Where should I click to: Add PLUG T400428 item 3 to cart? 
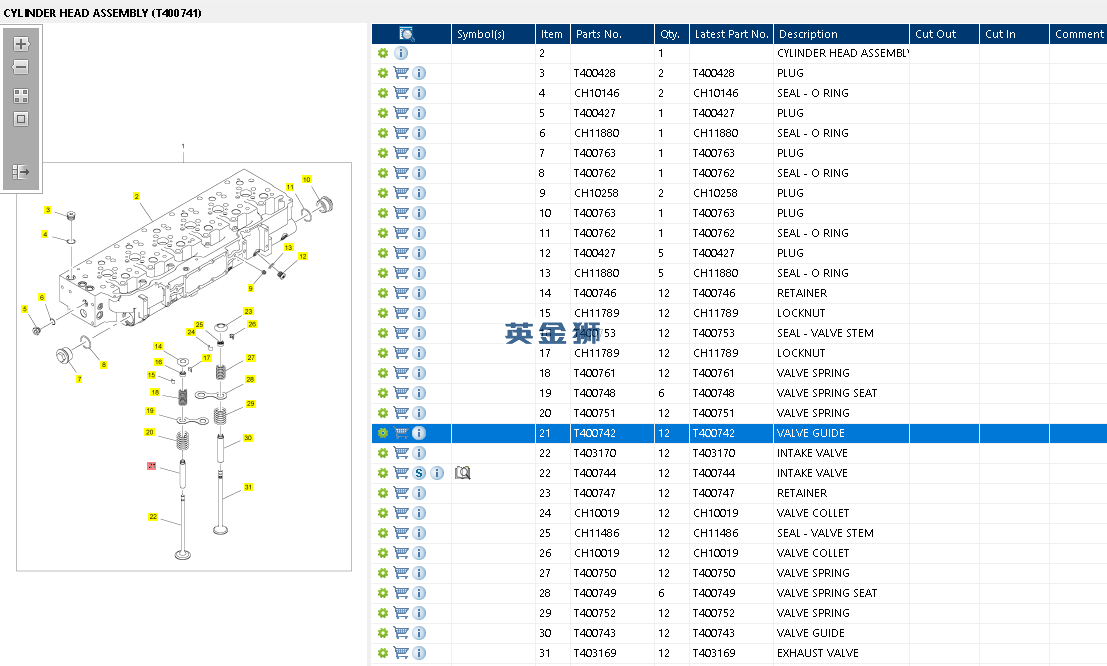[x=401, y=73]
